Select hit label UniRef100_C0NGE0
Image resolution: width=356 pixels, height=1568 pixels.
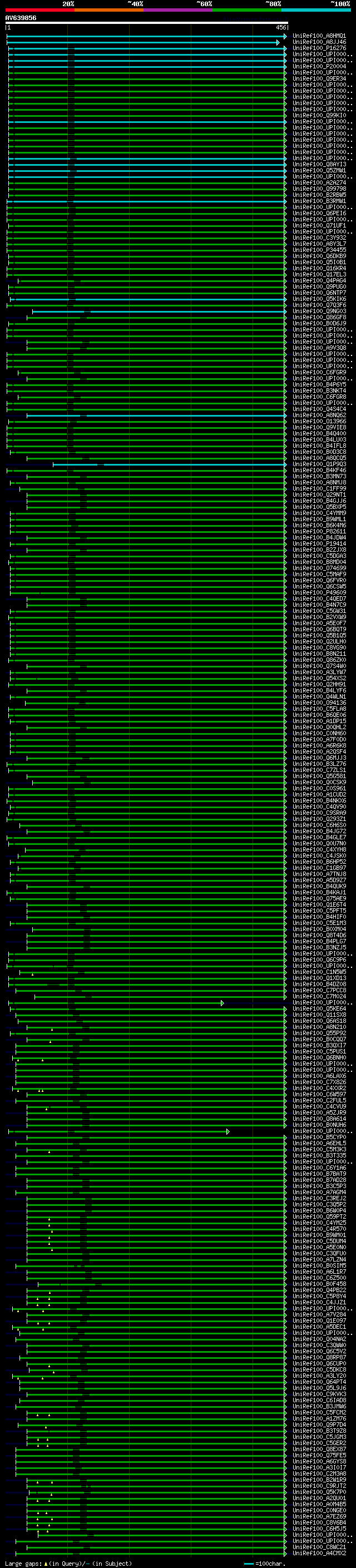[319, 1510]
